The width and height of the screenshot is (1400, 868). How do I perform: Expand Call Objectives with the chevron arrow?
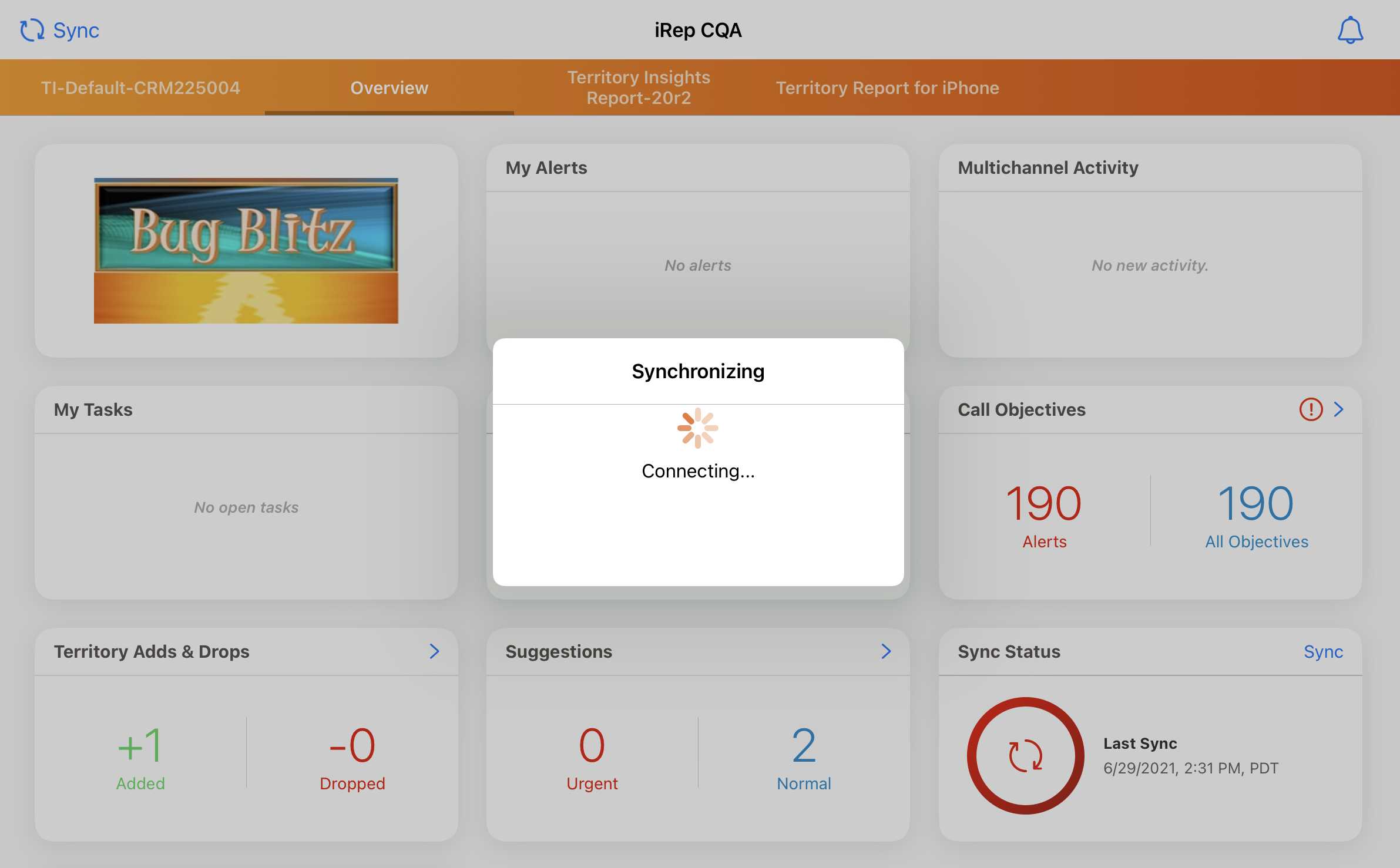tap(1339, 409)
